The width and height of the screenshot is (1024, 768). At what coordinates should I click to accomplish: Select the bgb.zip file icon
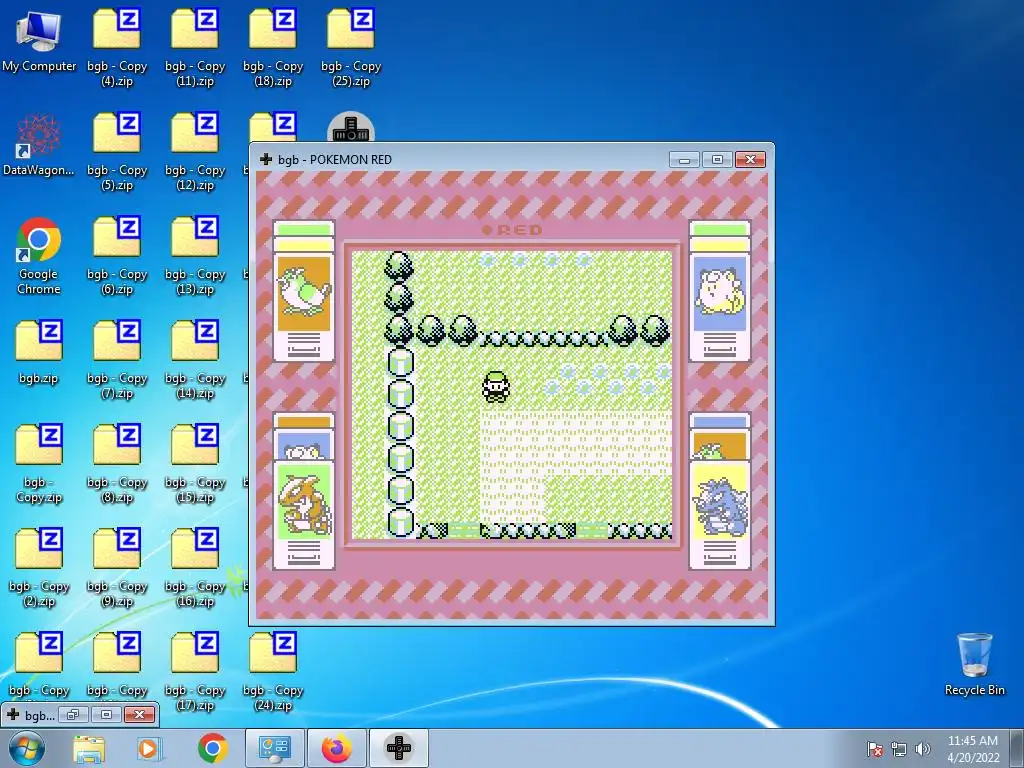[x=39, y=352]
